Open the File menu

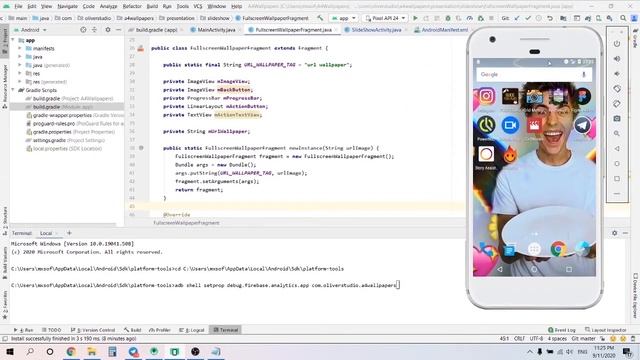18,6
